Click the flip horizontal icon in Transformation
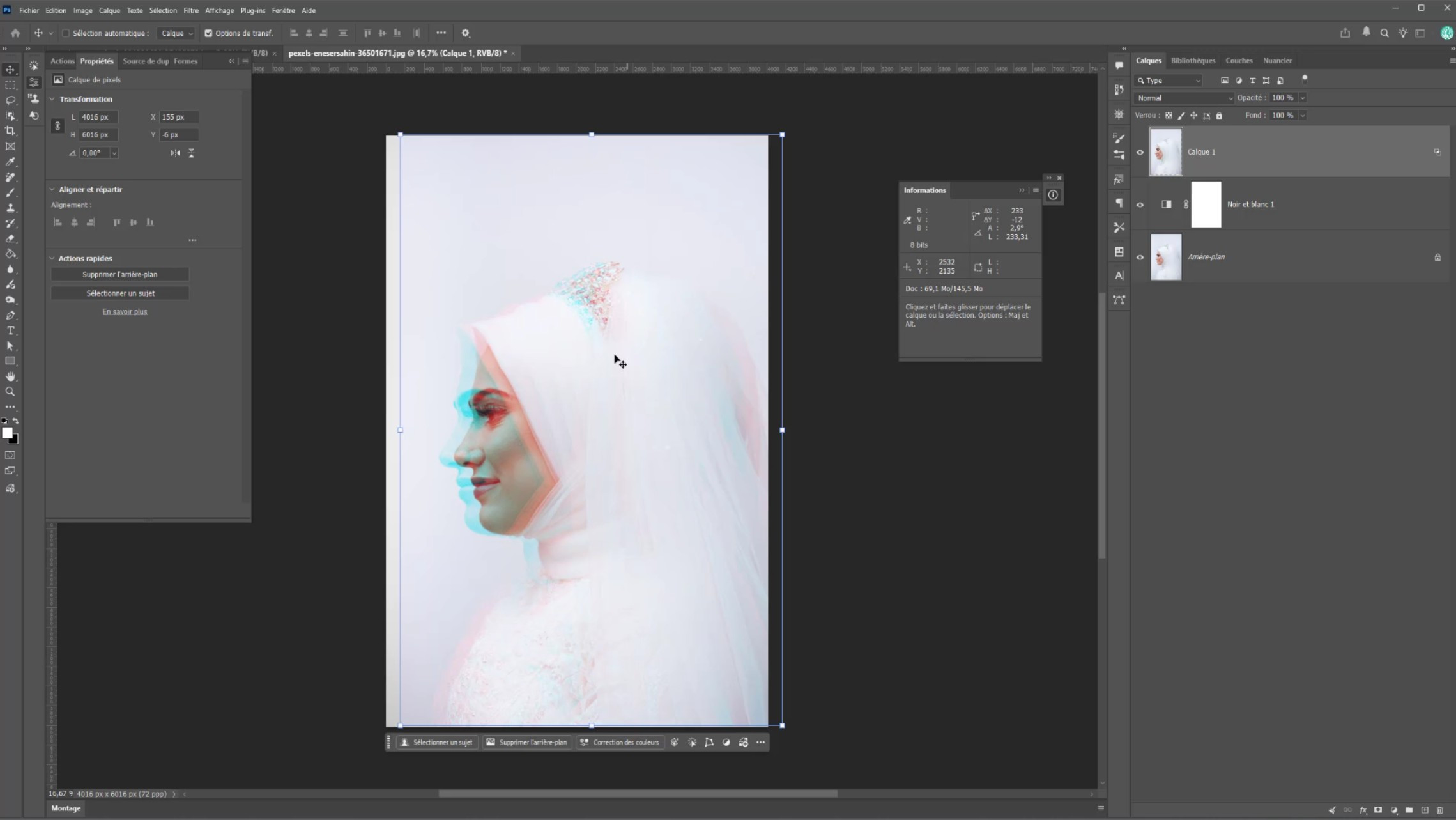Viewport: 1456px width, 820px height. [175, 153]
